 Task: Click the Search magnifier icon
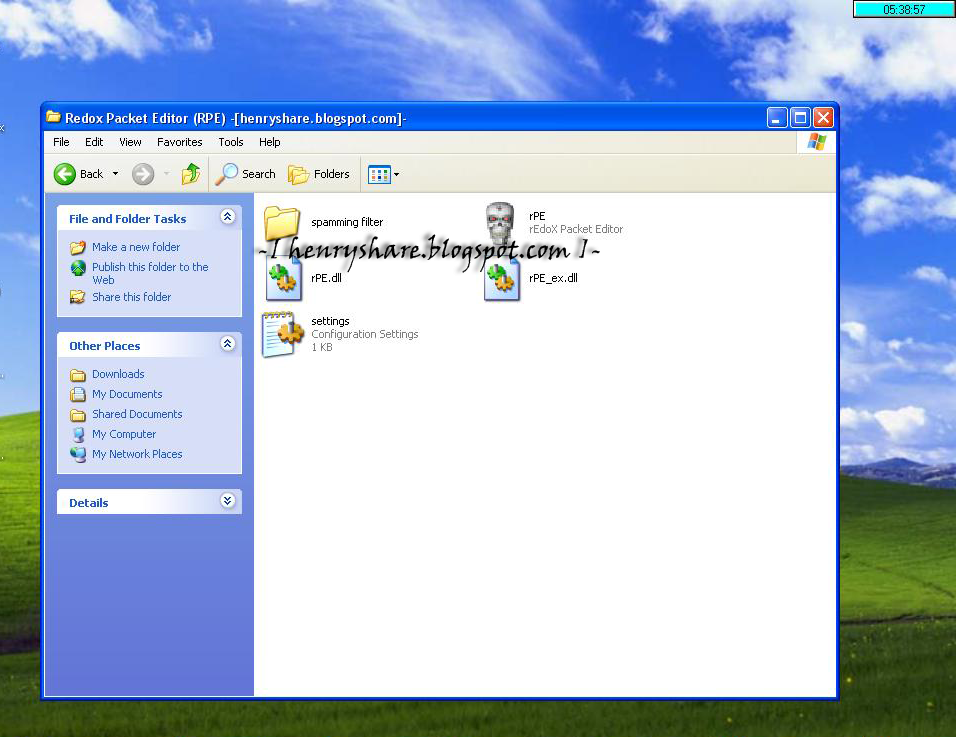(x=227, y=174)
